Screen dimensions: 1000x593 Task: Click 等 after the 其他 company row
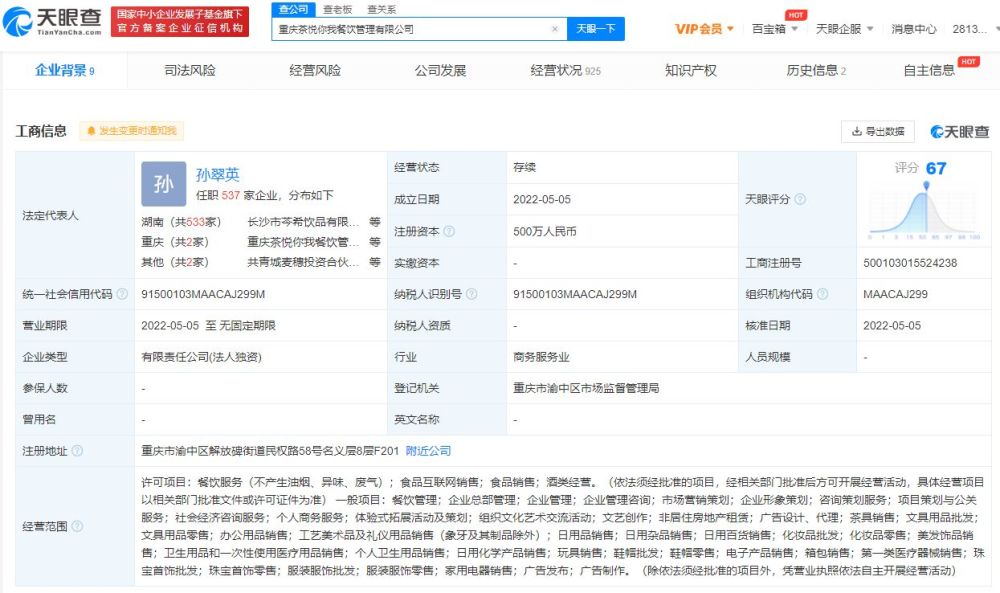(x=374, y=261)
